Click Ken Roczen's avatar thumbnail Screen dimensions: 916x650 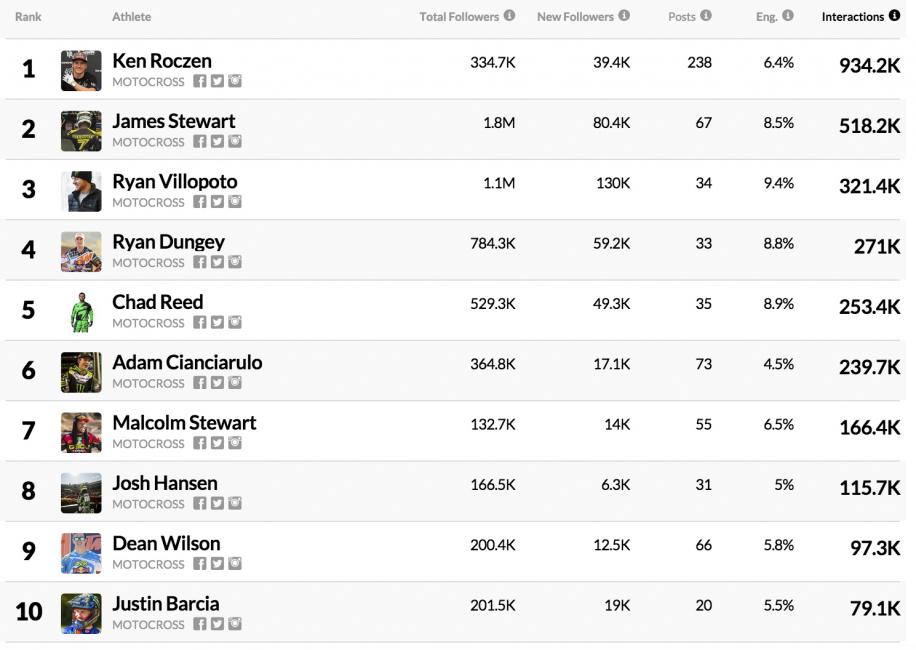pos(81,70)
